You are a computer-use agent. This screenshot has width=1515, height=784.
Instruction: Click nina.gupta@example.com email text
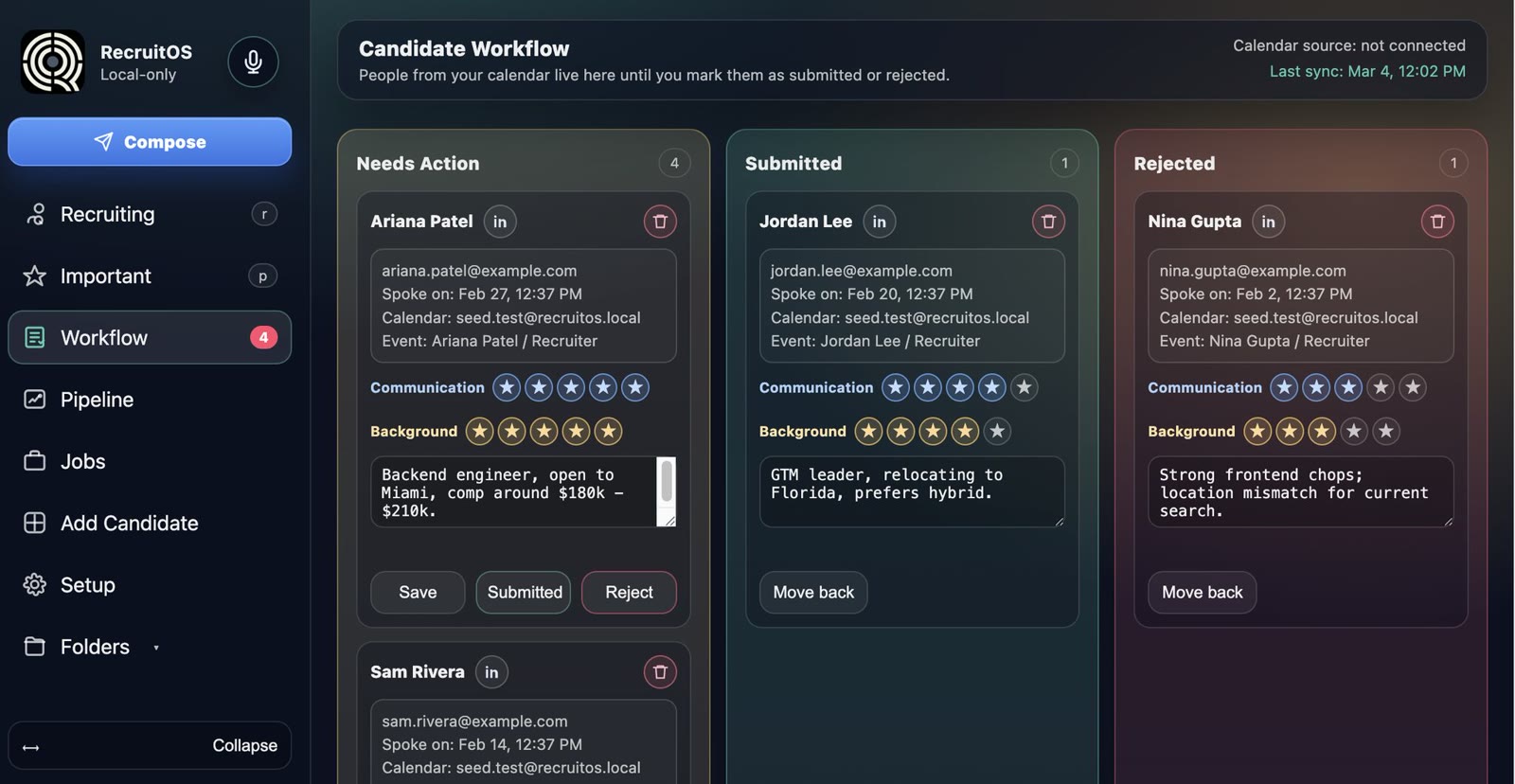coord(1253,271)
